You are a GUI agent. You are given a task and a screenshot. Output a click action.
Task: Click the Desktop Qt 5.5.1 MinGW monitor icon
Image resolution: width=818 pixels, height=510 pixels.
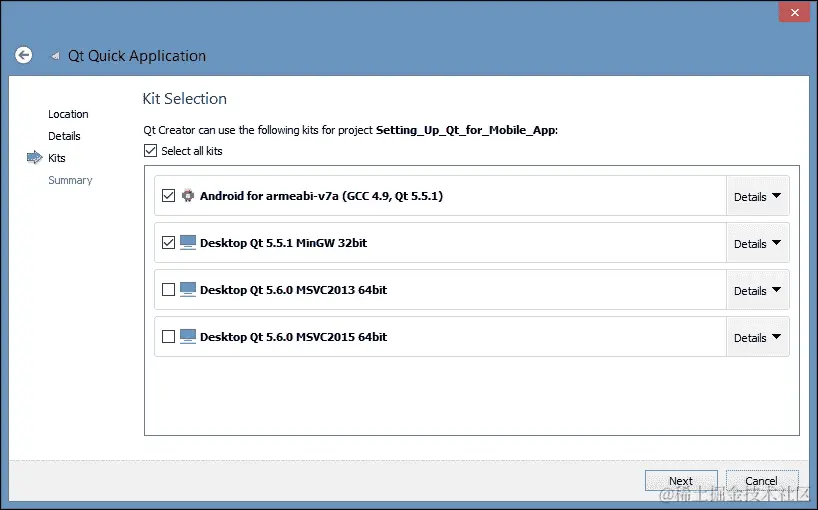point(187,243)
